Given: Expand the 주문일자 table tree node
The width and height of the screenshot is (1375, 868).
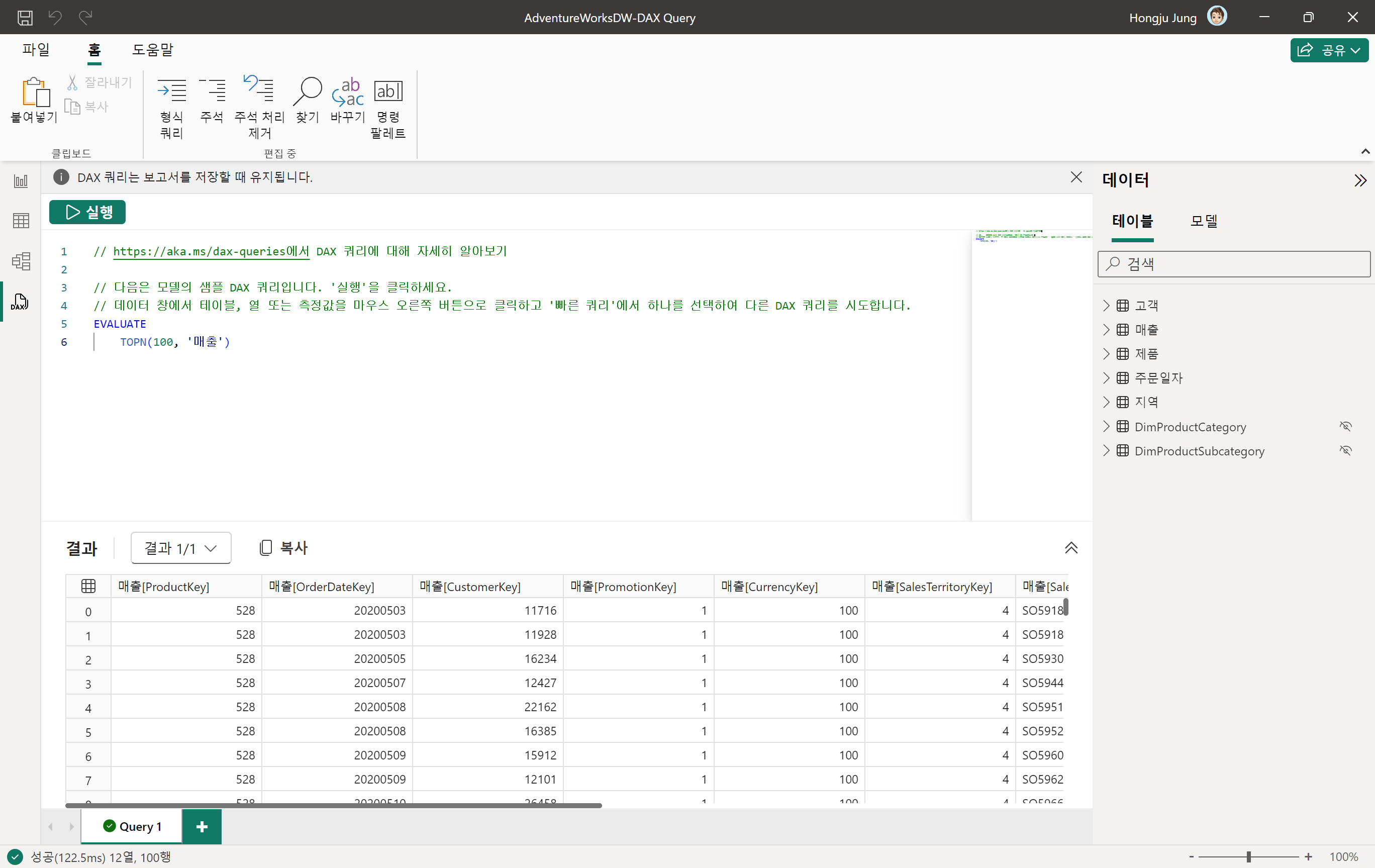Looking at the screenshot, I should pos(1106,378).
